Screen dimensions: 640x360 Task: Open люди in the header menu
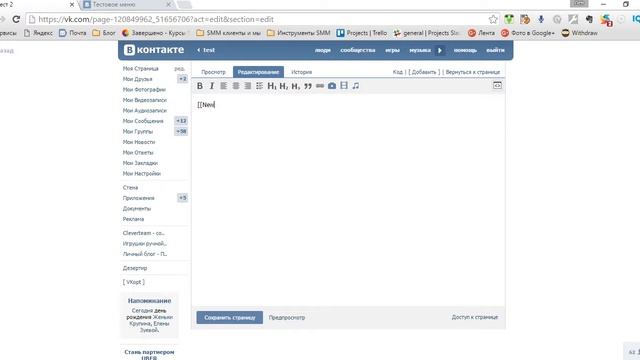click(x=322, y=50)
